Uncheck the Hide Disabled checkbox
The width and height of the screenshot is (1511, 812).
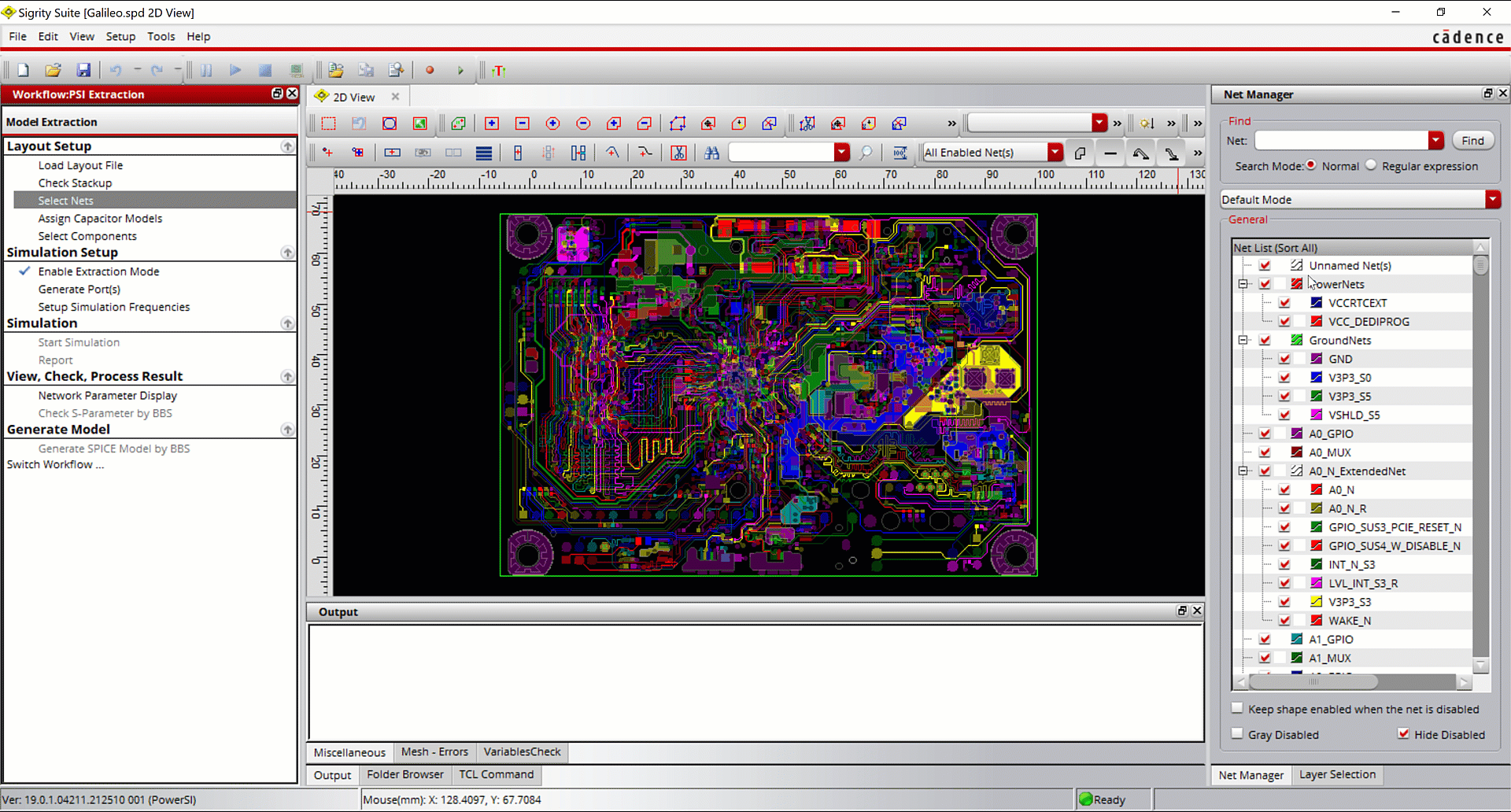tap(1403, 734)
